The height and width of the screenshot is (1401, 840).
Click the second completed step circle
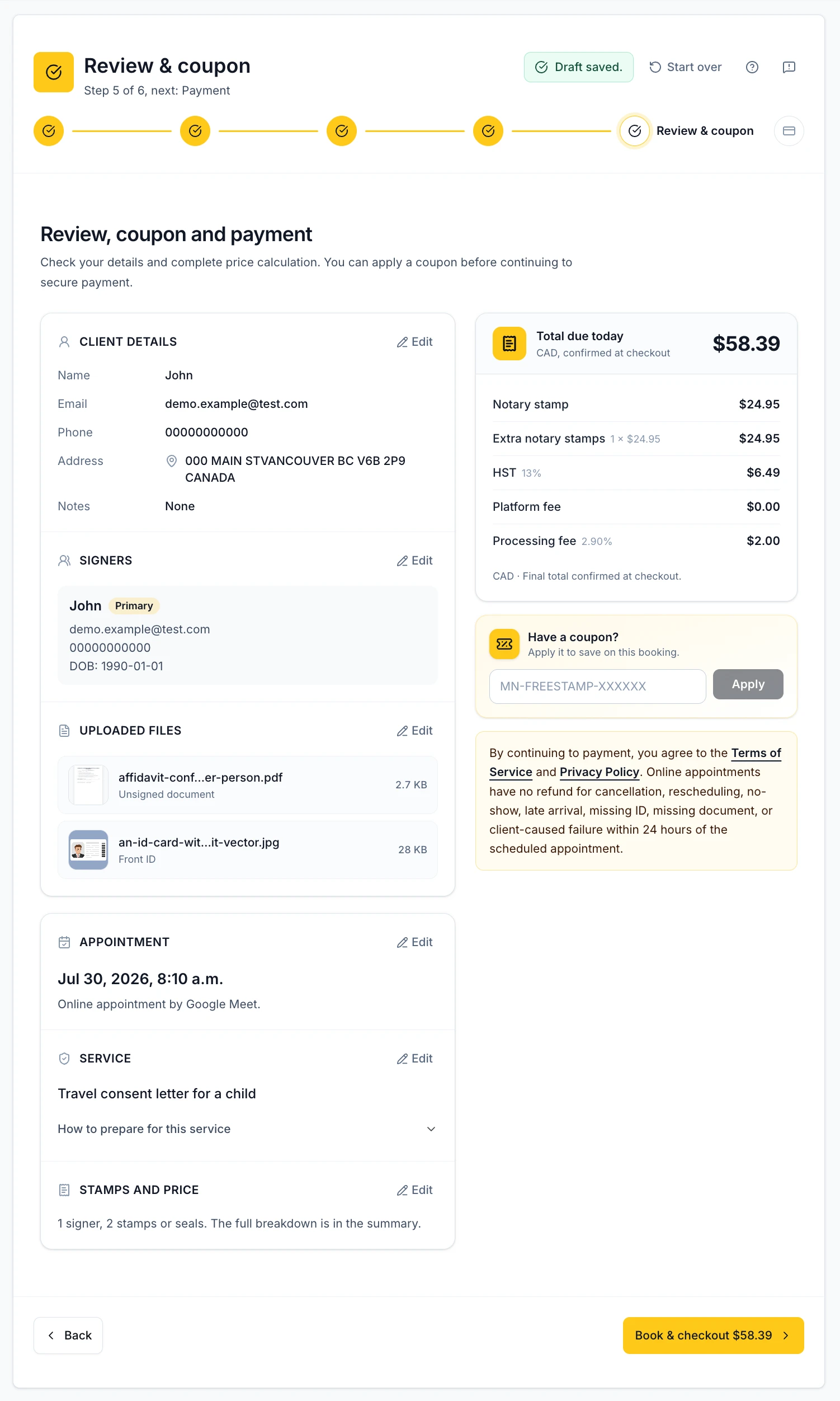pyautogui.click(x=195, y=131)
